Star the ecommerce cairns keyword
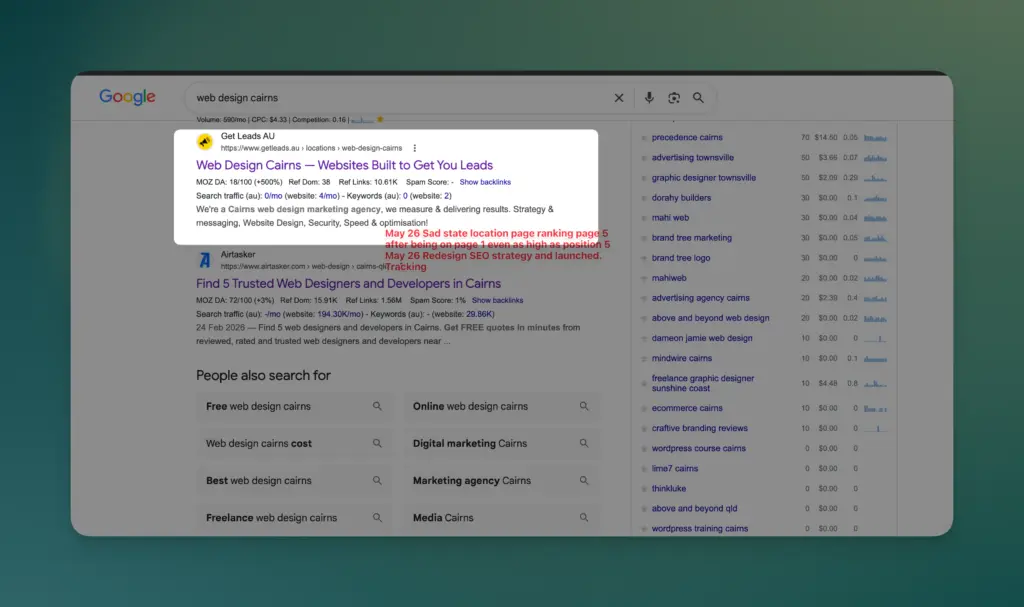The height and width of the screenshot is (607, 1024). tap(644, 408)
